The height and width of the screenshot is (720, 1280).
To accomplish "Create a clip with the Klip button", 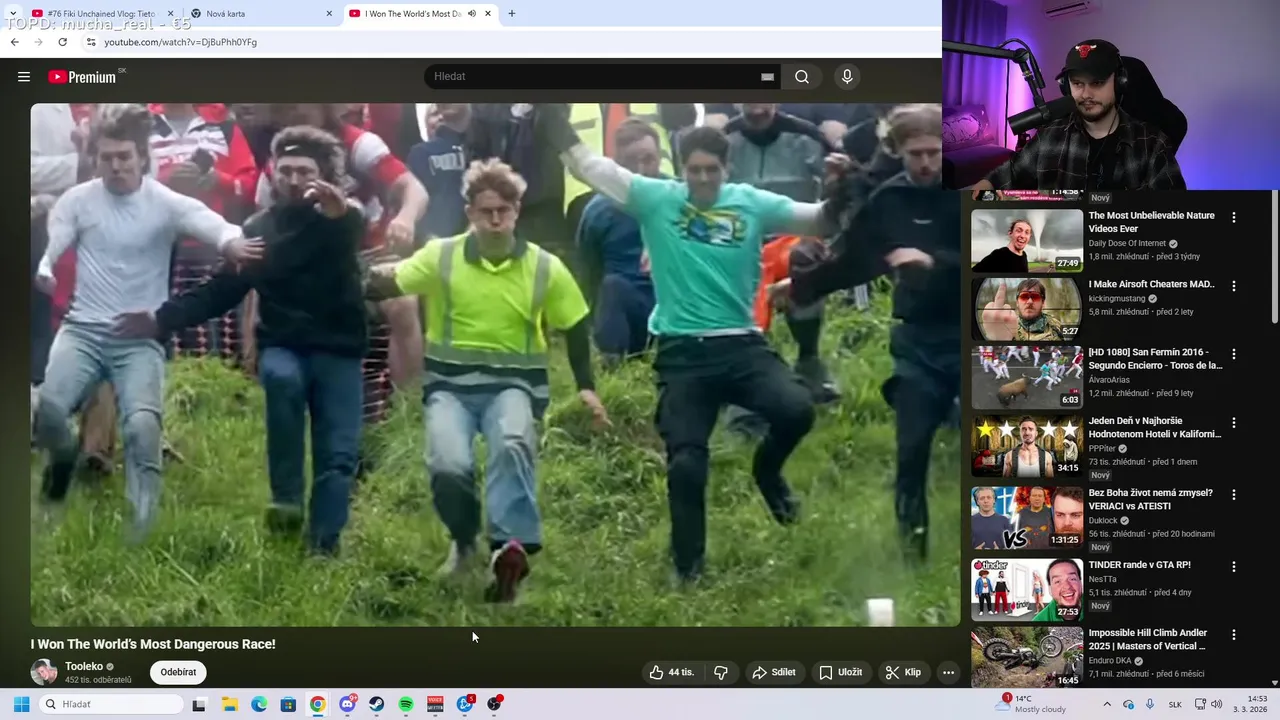I will click(x=903, y=673).
